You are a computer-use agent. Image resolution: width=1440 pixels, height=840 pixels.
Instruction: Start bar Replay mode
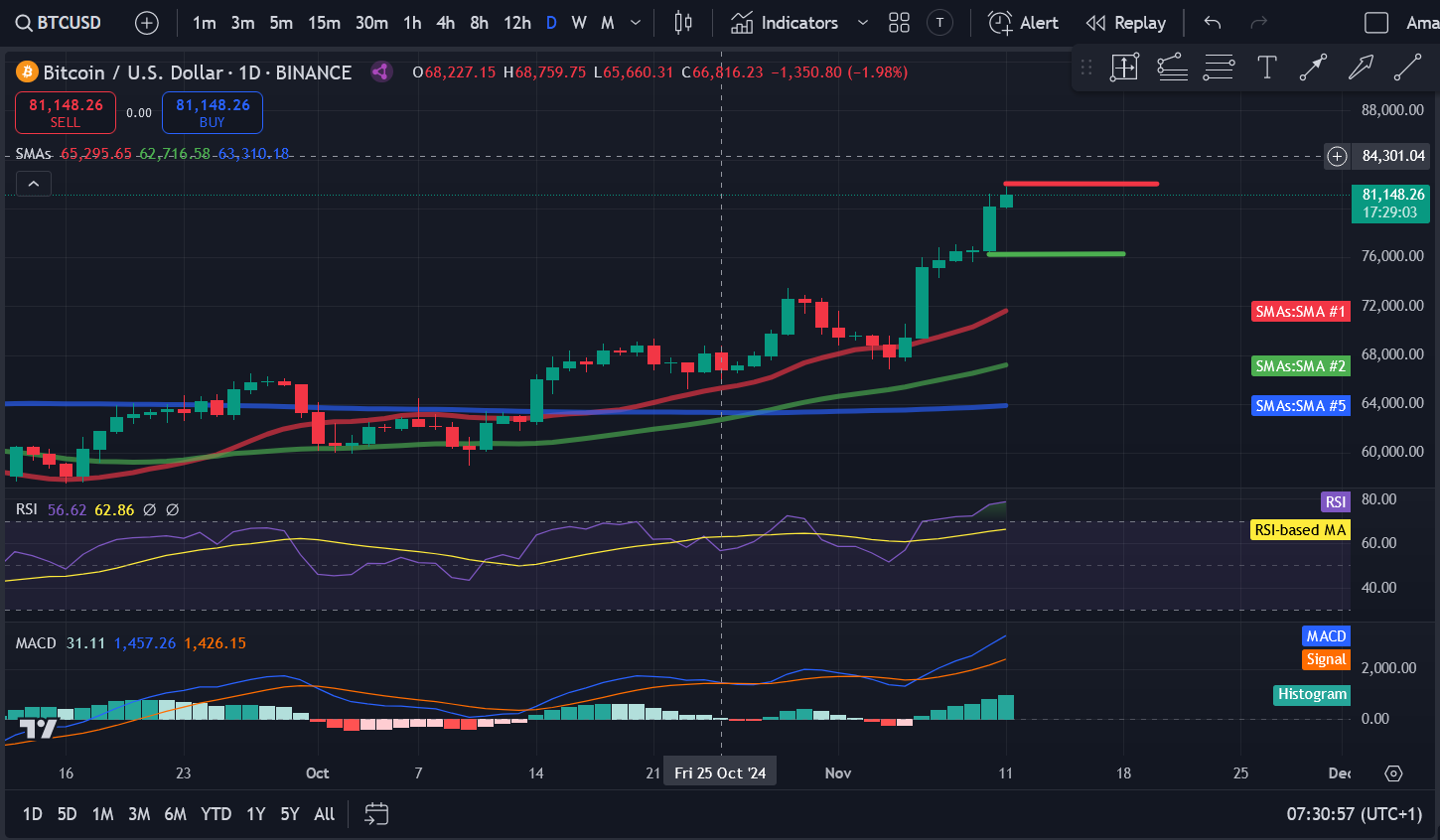click(x=1126, y=23)
